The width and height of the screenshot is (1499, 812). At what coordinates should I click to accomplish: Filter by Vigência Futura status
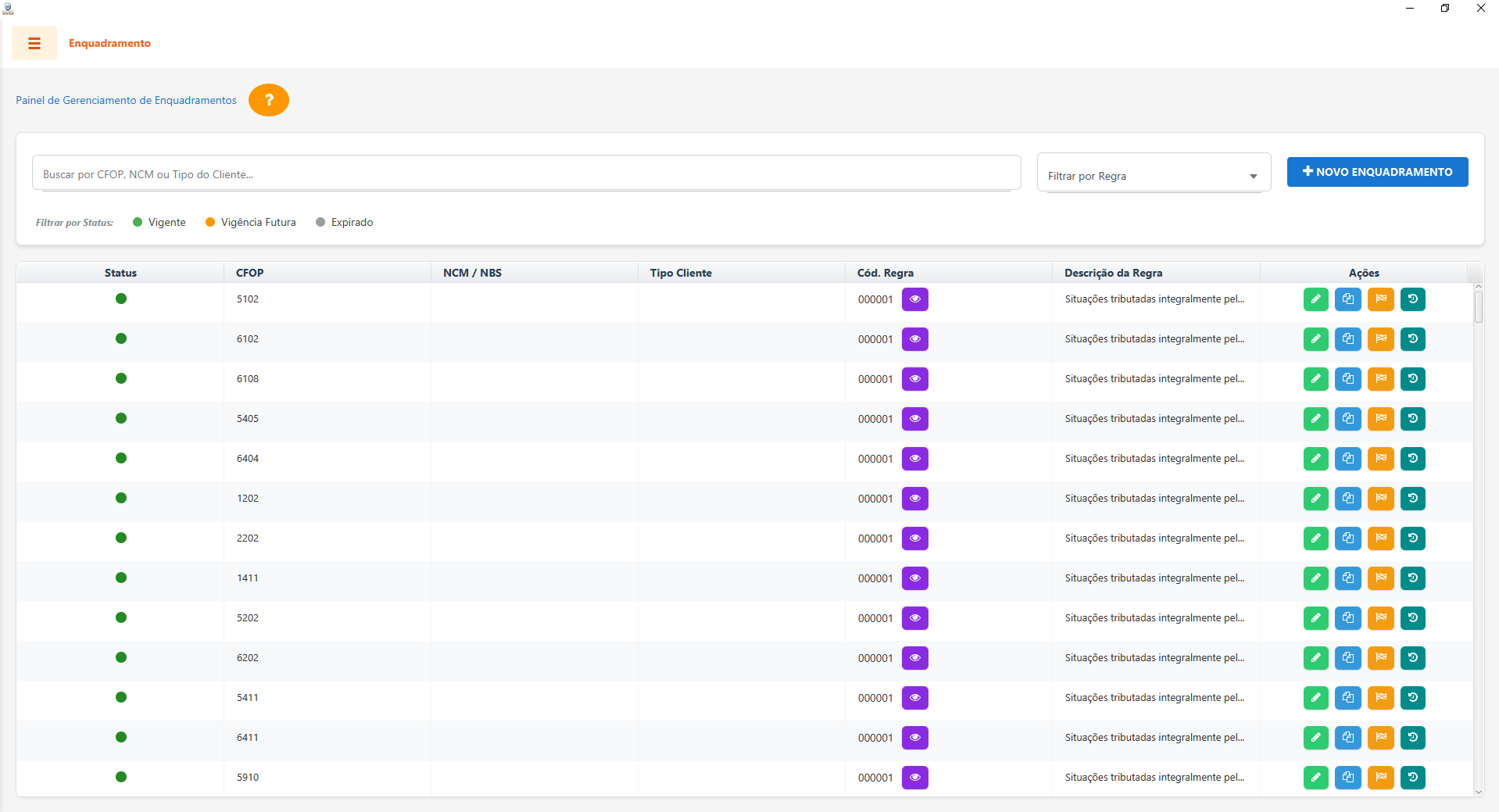(x=251, y=222)
